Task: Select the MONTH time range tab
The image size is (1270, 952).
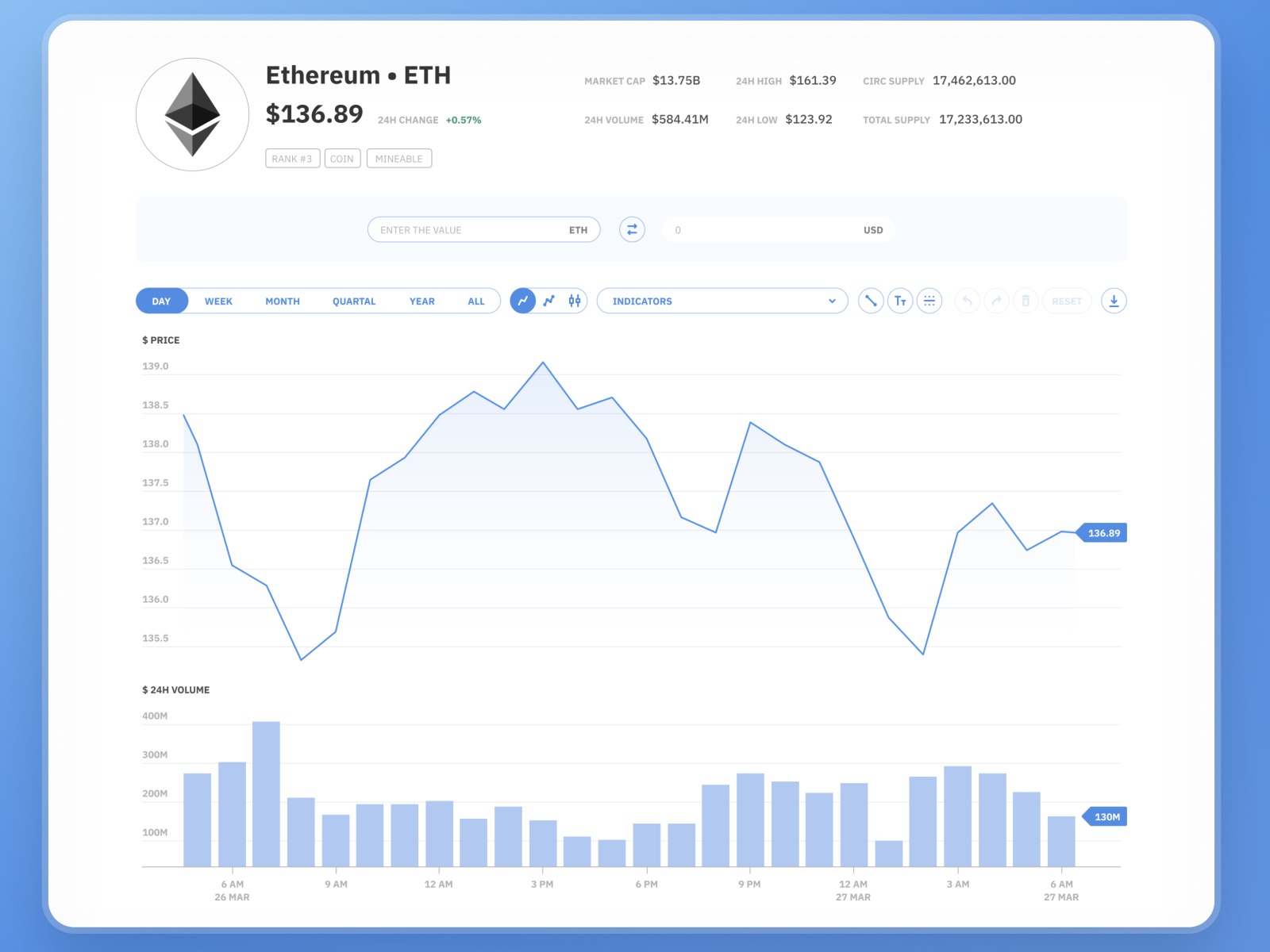Action: (283, 301)
